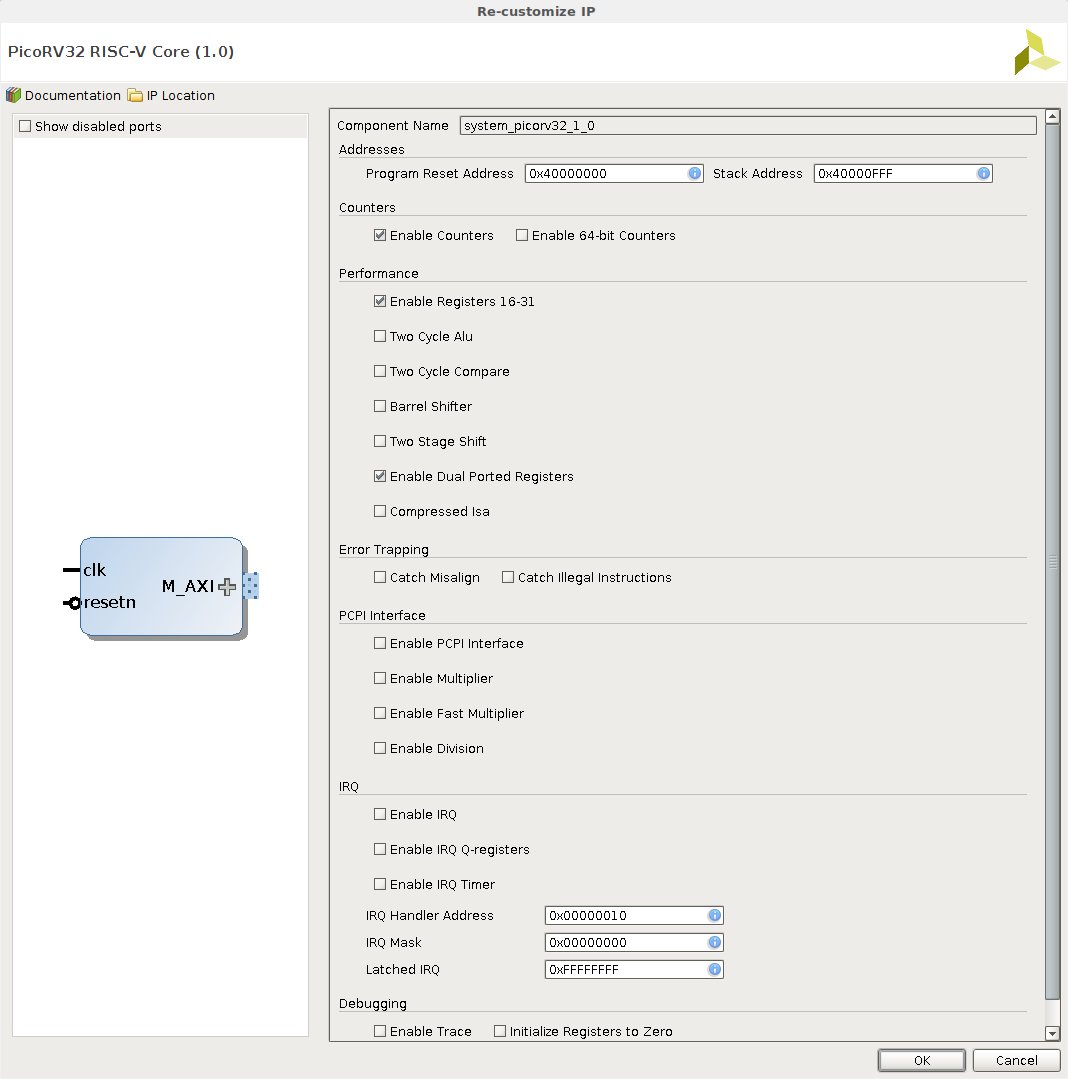Uncheck Enable Dual Ported Registers
1068x1079 pixels.
pyautogui.click(x=380, y=476)
